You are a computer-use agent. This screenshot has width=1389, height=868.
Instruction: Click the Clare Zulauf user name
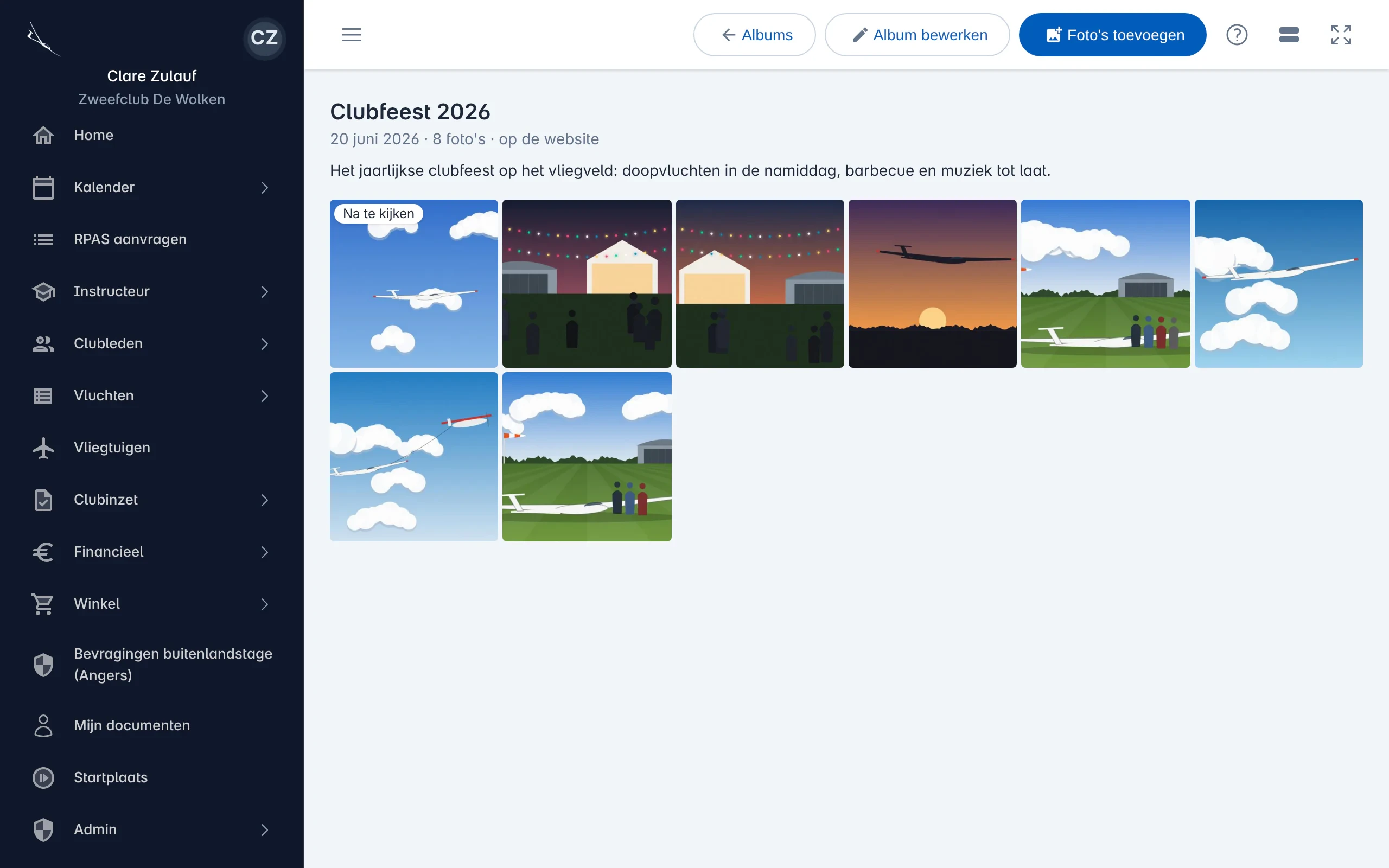(x=151, y=76)
